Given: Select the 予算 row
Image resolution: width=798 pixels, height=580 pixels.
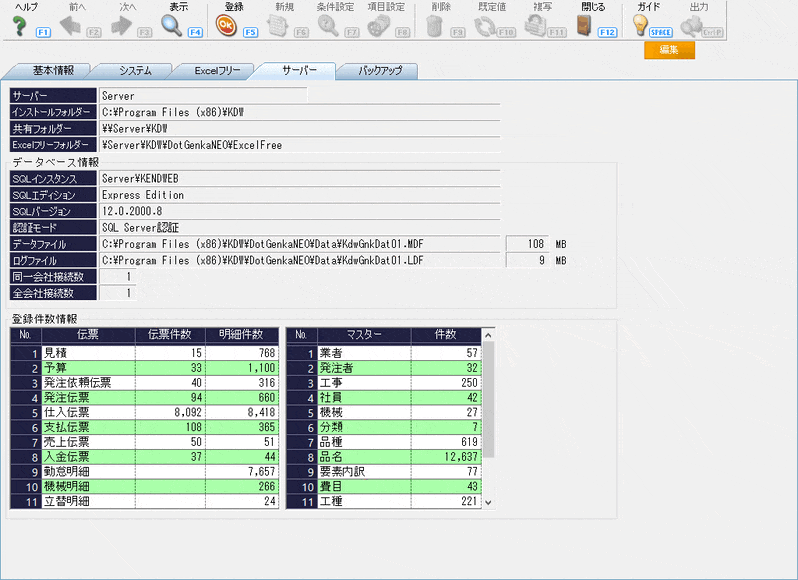Looking at the screenshot, I should click(x=145, y=368).
